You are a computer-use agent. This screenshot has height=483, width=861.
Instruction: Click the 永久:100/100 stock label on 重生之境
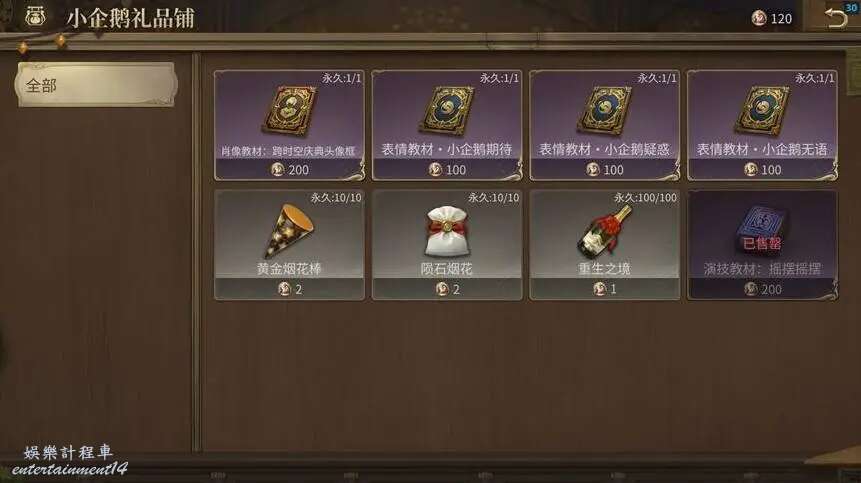pyautogui.click(x=645, y=198)
